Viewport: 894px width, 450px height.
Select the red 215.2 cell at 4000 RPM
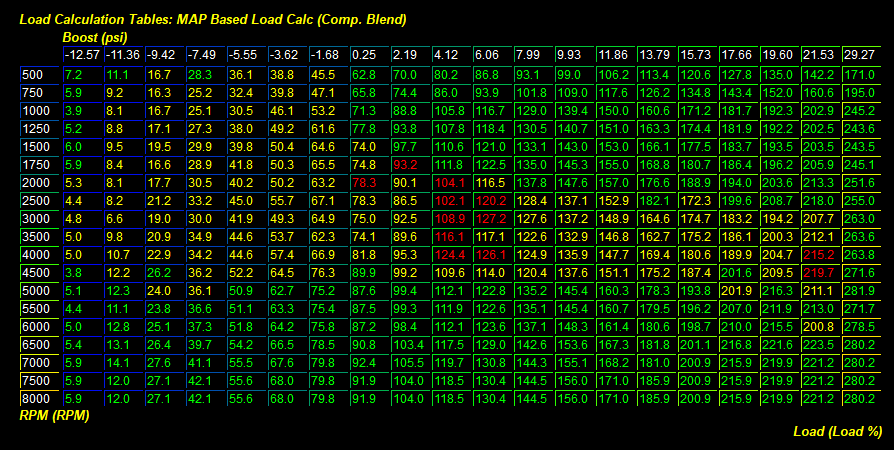coord(818,254)
